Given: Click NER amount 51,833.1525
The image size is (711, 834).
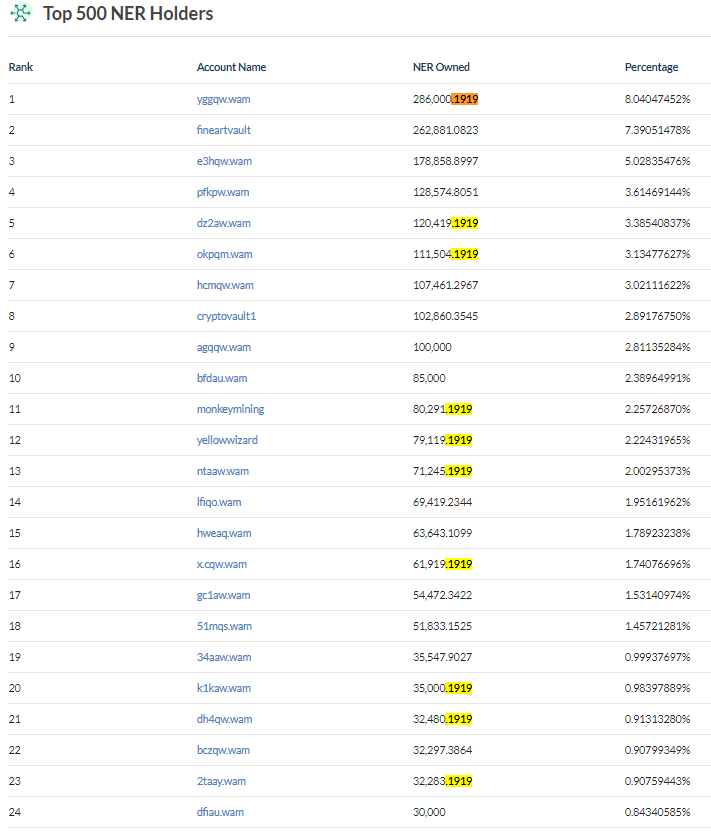Looking at the screenshot, I should pyautogui.click(x=442, y=626).
